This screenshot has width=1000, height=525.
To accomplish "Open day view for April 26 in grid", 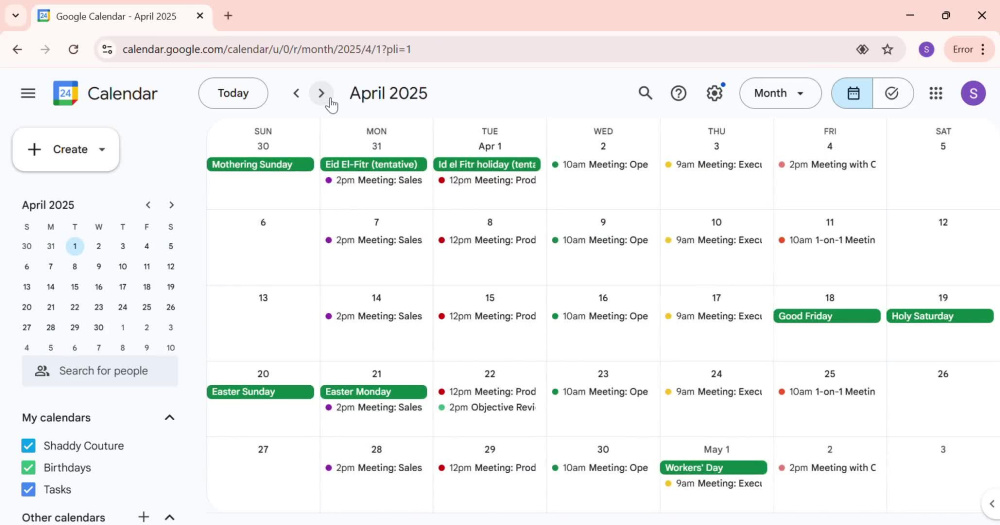I will 943,374.
